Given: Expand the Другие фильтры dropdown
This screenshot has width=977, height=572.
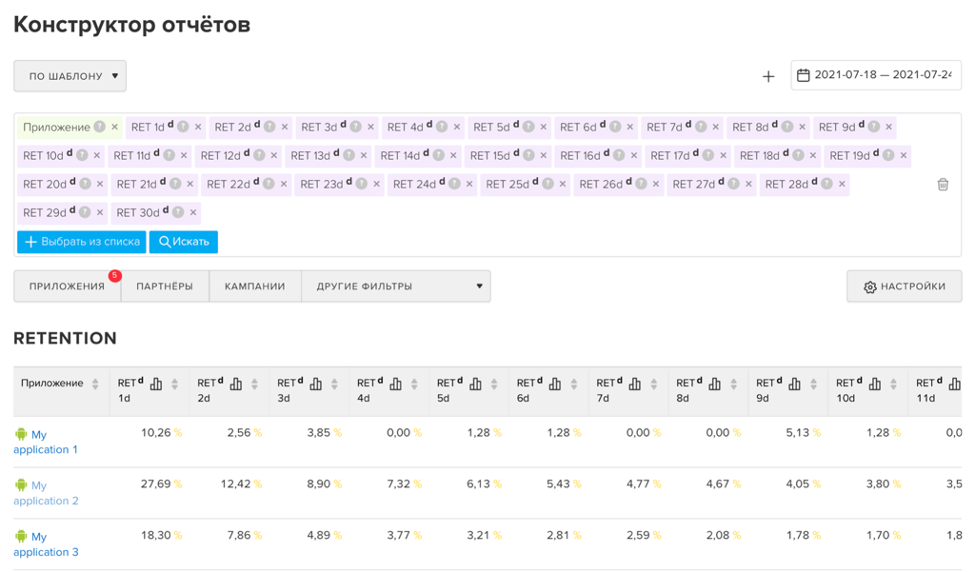Looking at the screenshot, I should coord(396,286).
